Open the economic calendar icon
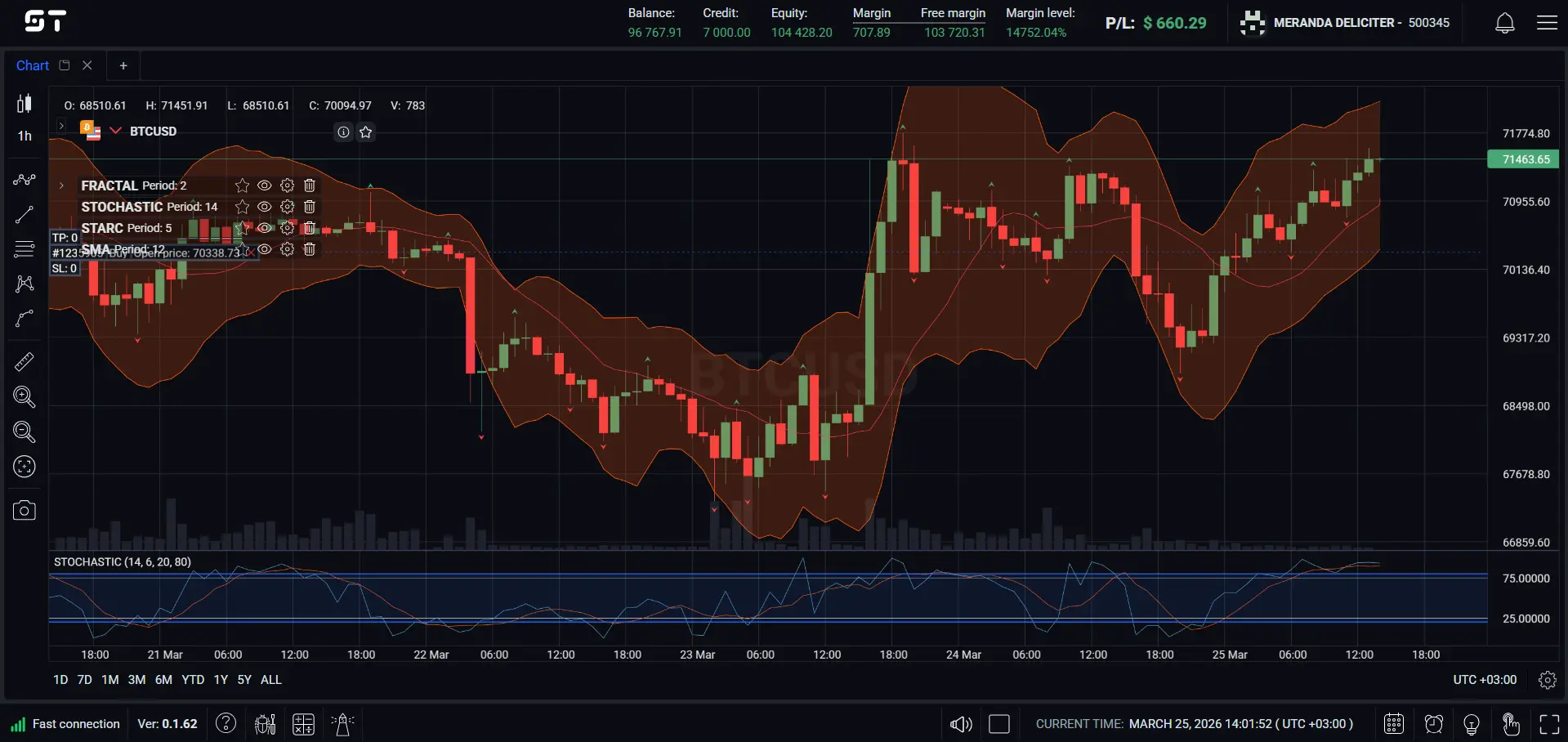 [x=1394, y=724]
